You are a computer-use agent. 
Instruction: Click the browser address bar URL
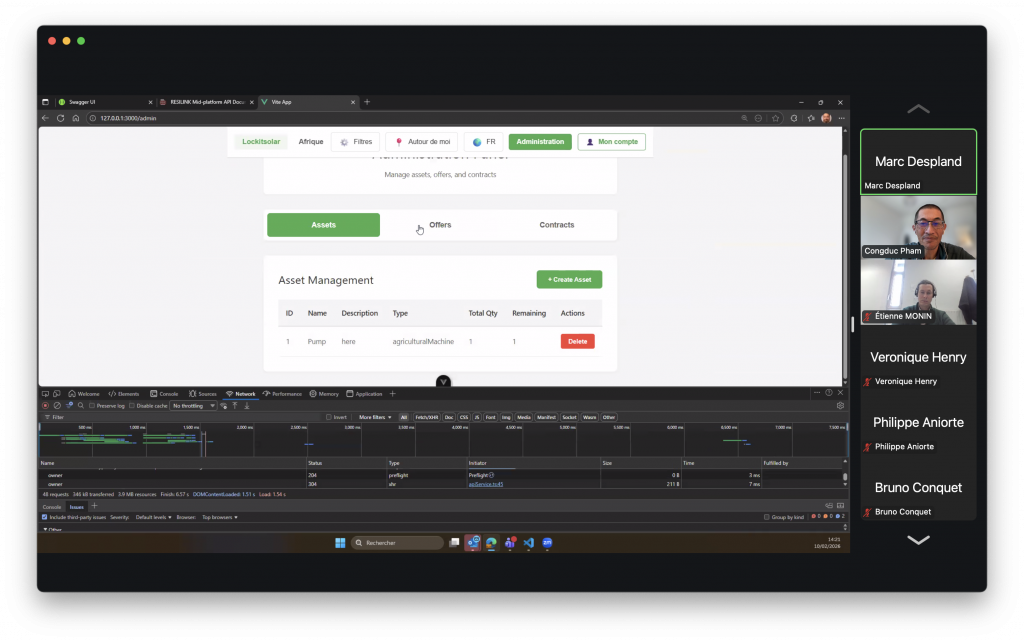coord(128,118)
